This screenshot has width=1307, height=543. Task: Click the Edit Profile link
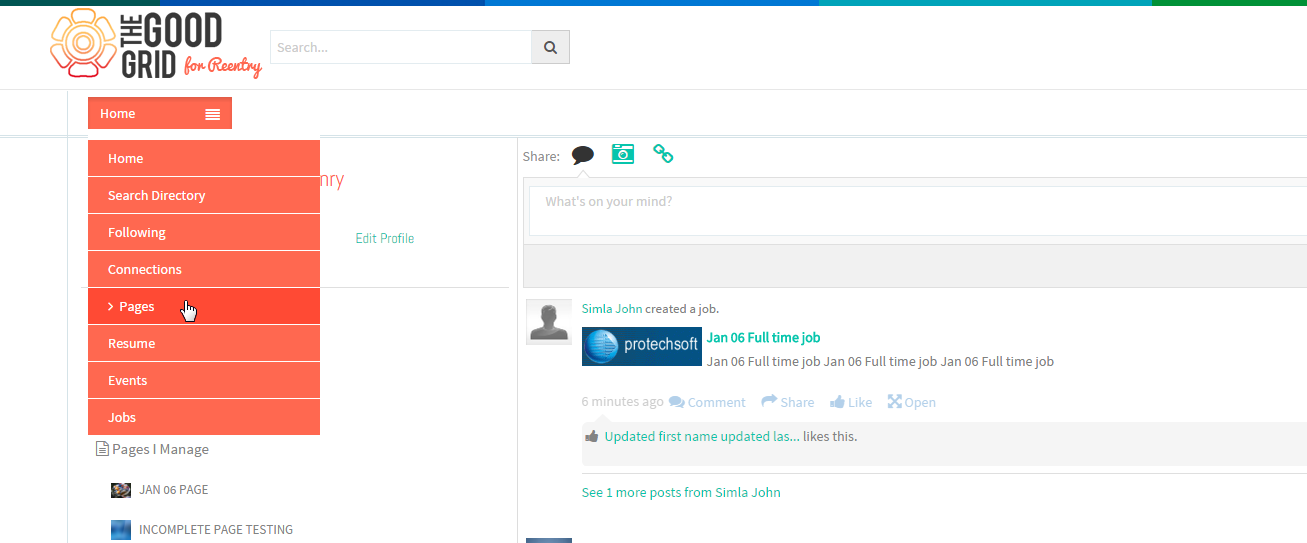(x=385, y=238)
